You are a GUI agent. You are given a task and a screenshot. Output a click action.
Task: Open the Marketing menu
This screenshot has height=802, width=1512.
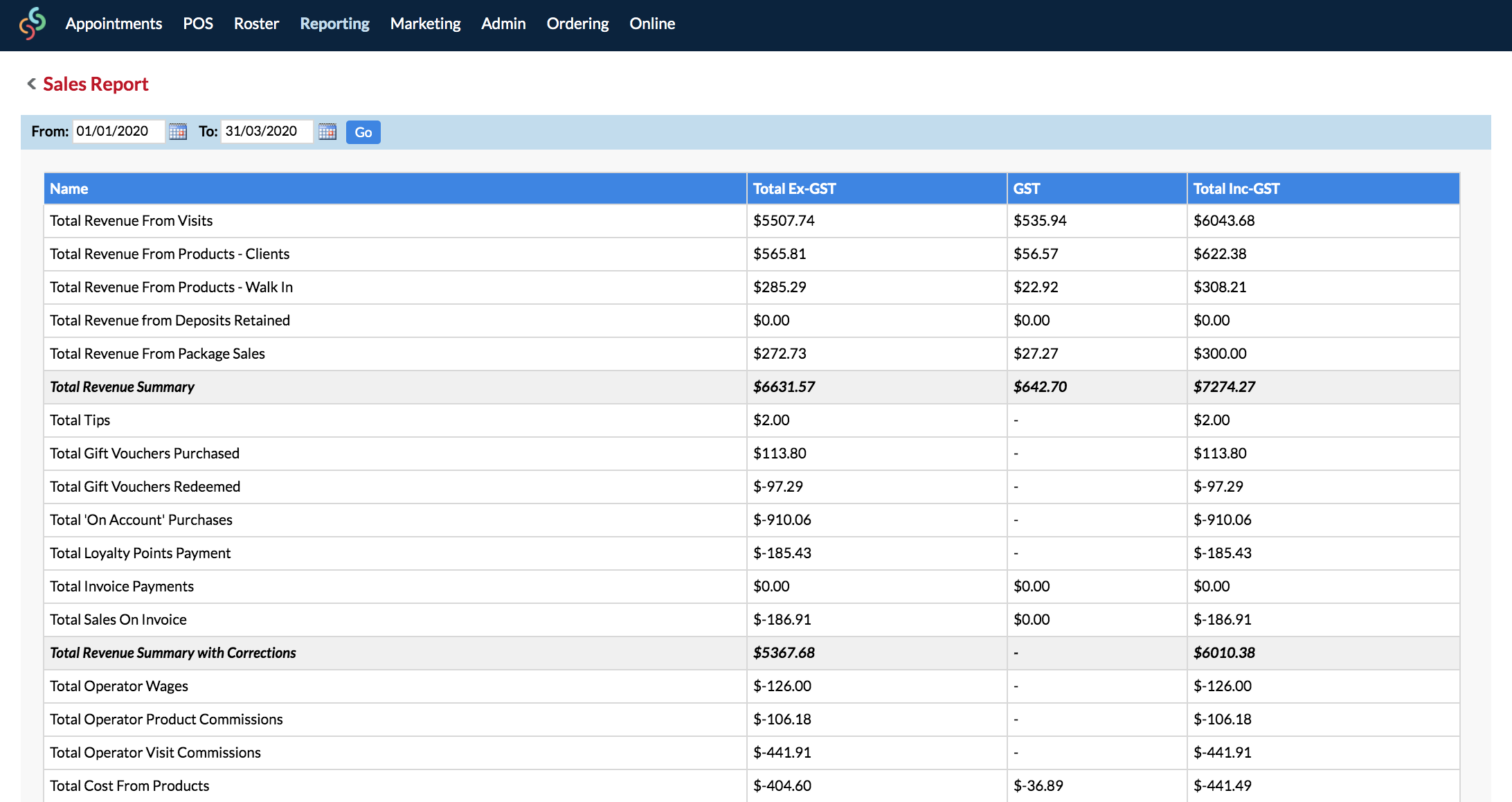click(x=425, y=24)
